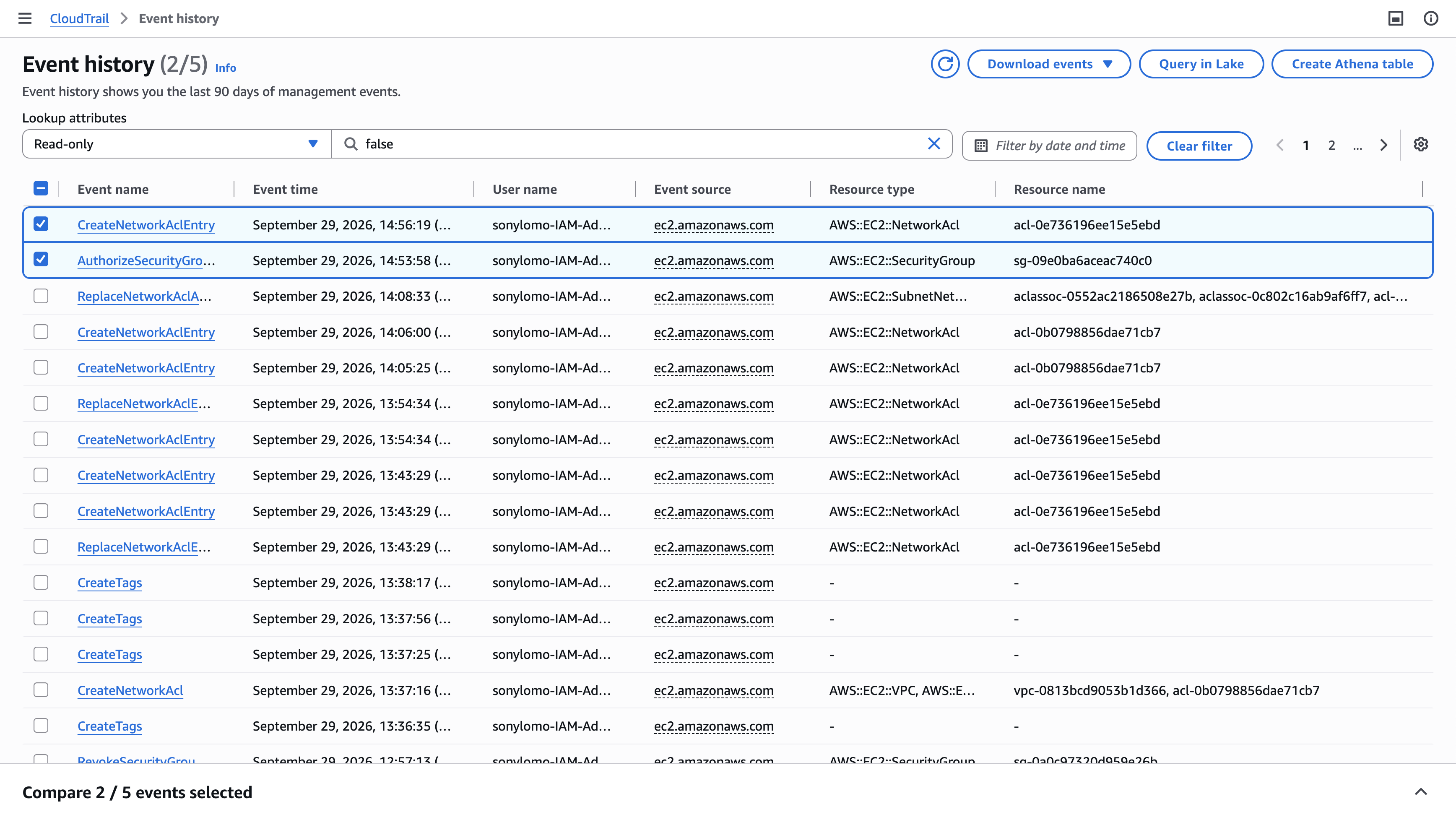The image size is (1456, 817).
Task: Go to previous page with left chevron
Action: pos(1280,145)
